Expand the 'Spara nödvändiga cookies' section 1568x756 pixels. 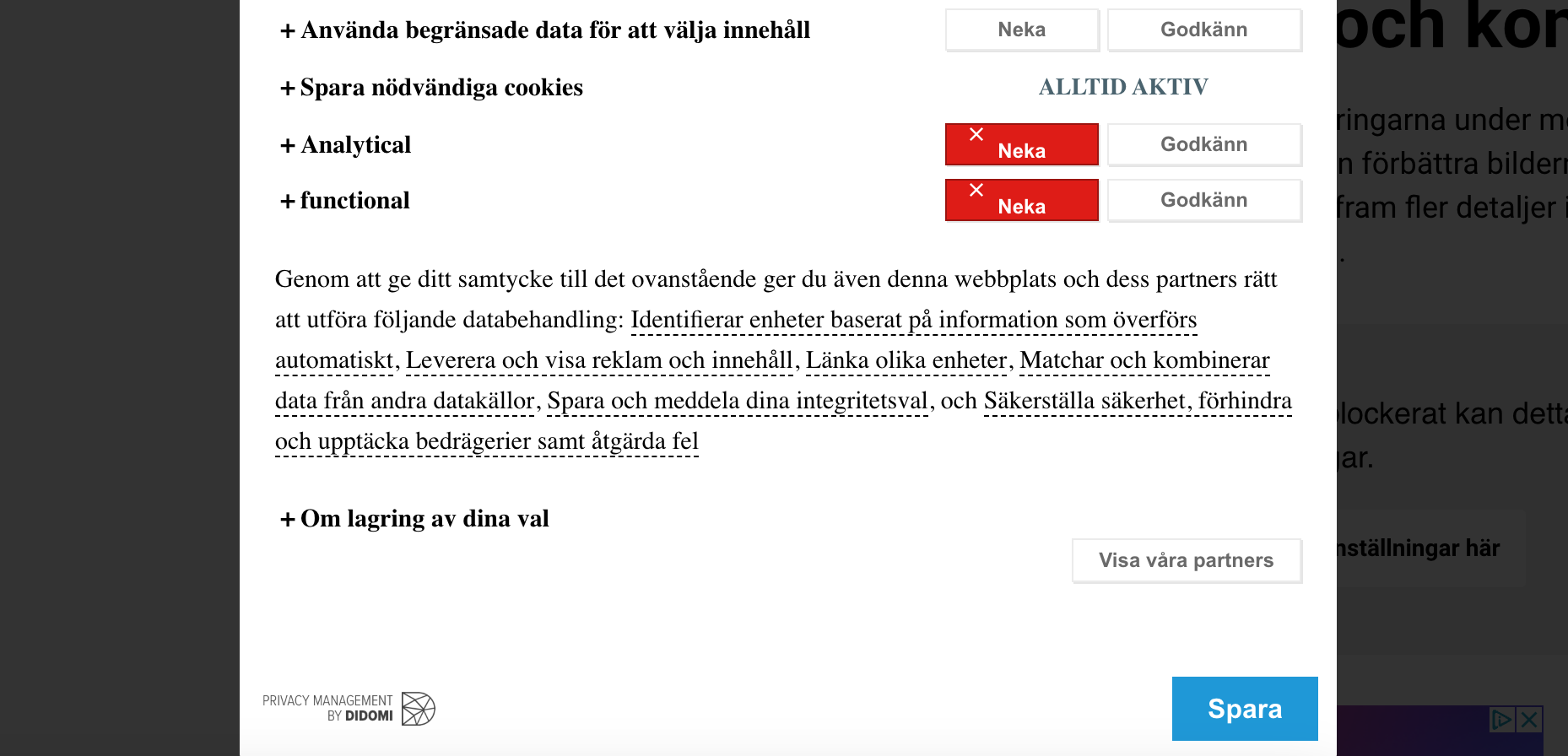click(x=431, y=88)
